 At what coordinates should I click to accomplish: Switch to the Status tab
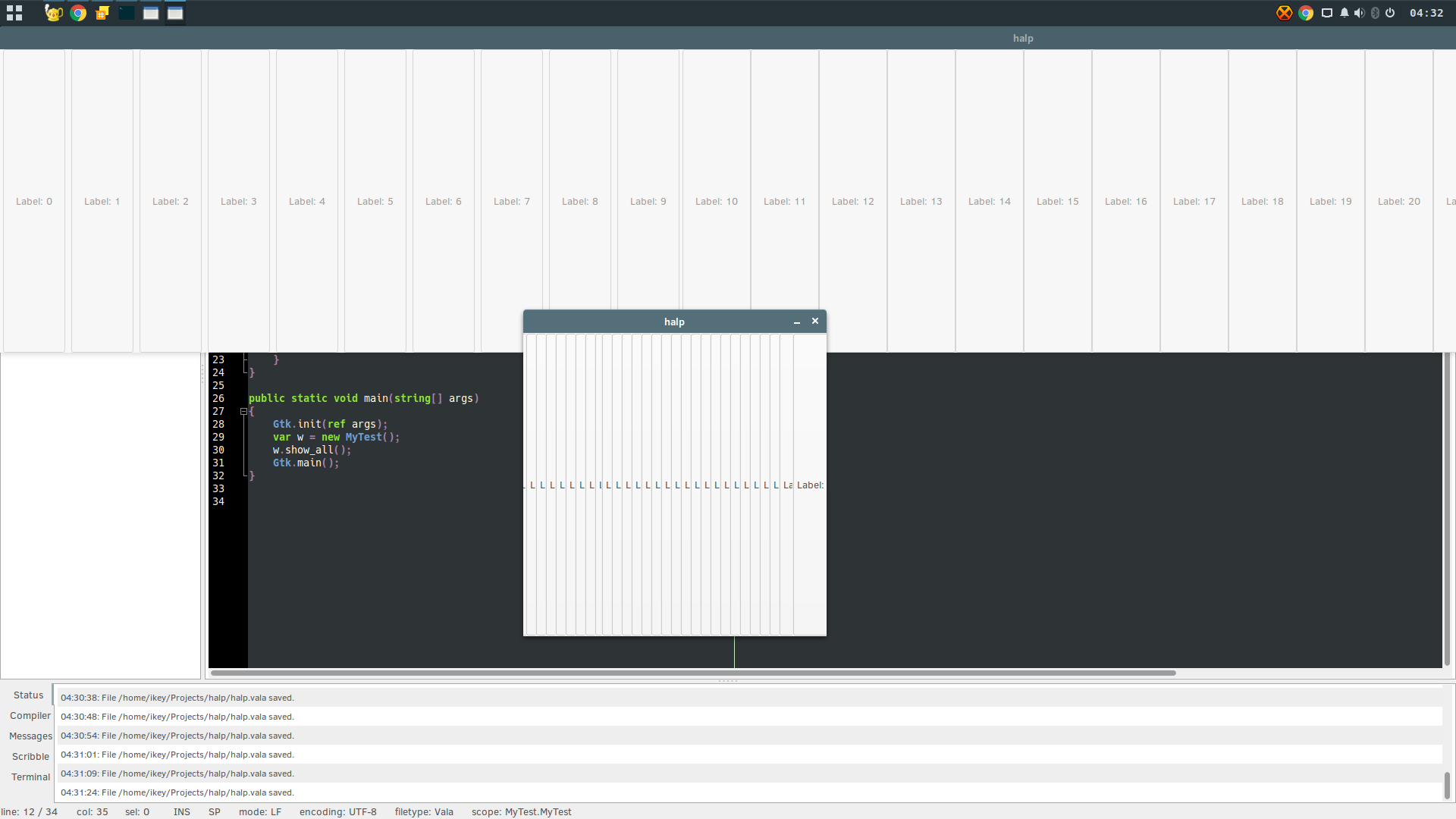tap(28, 695)
